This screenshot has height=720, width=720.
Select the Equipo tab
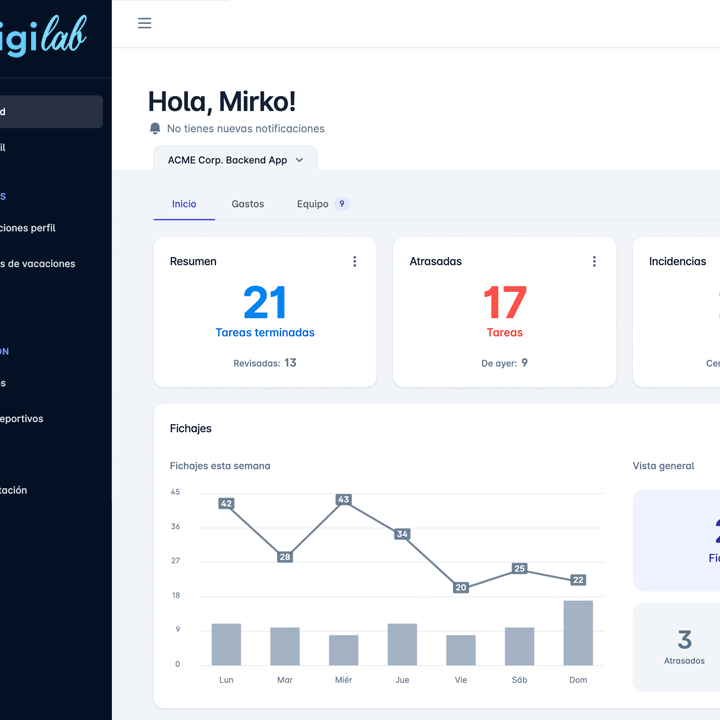tap(312, 204)
